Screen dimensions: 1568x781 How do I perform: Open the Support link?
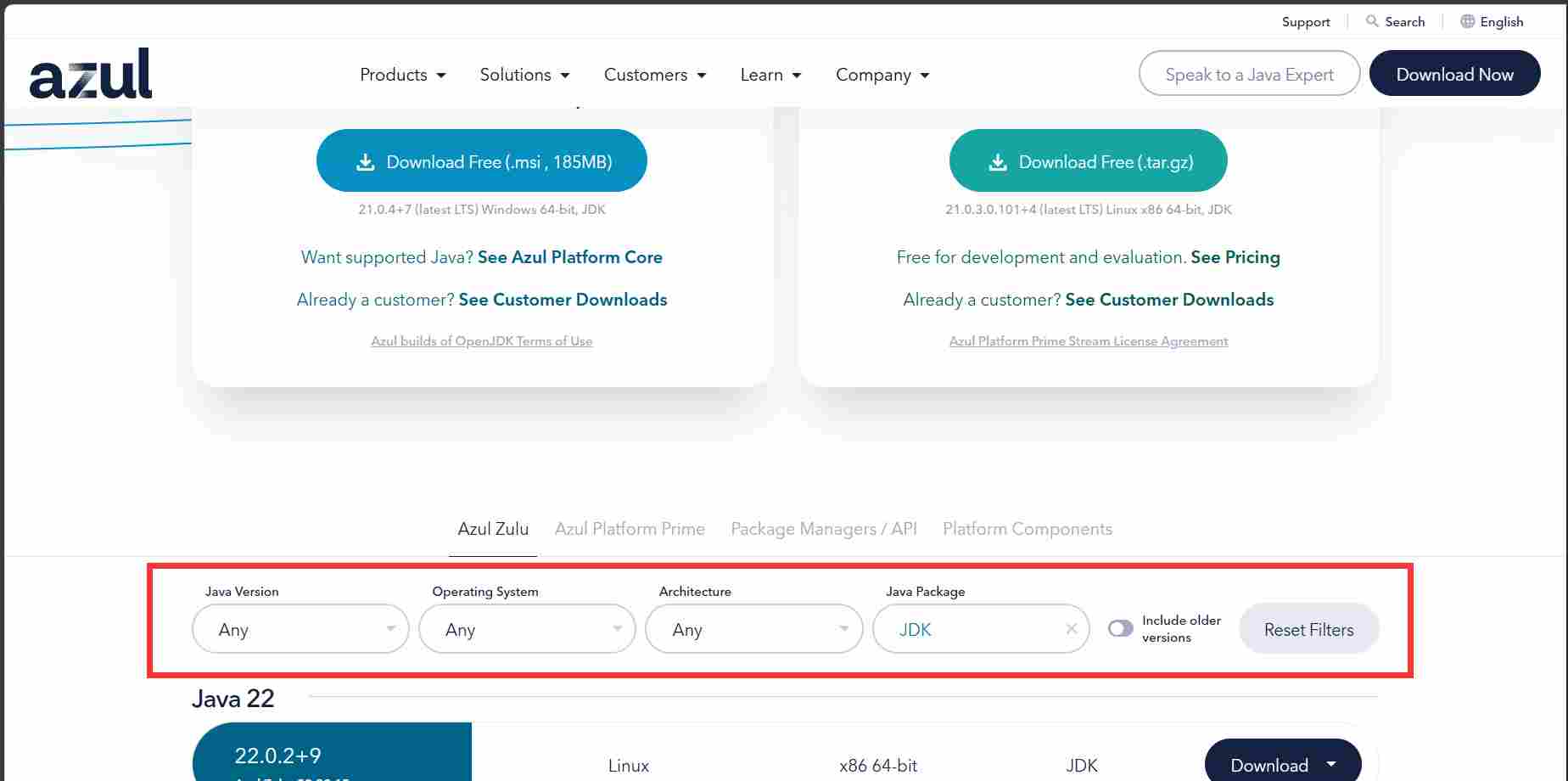(x=1306, y=22)
